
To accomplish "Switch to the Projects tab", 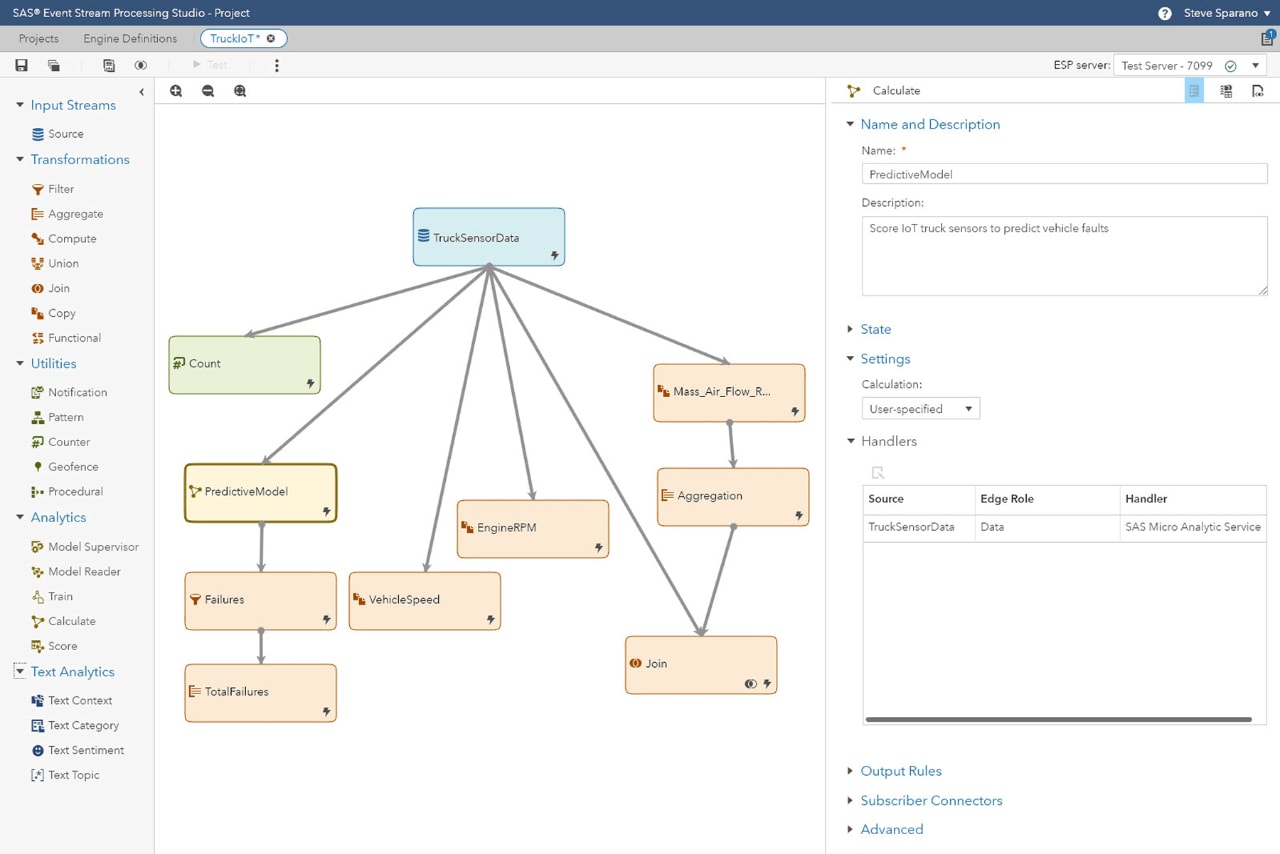I will [x=39, y=39].
